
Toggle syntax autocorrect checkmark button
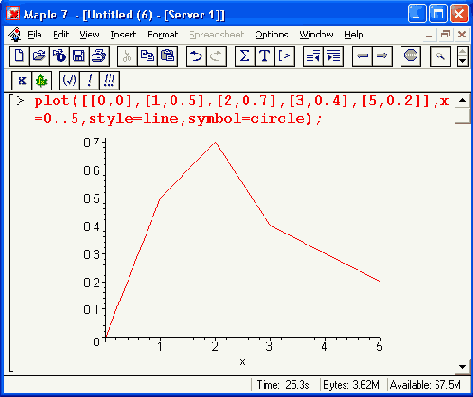coord(69,81)
